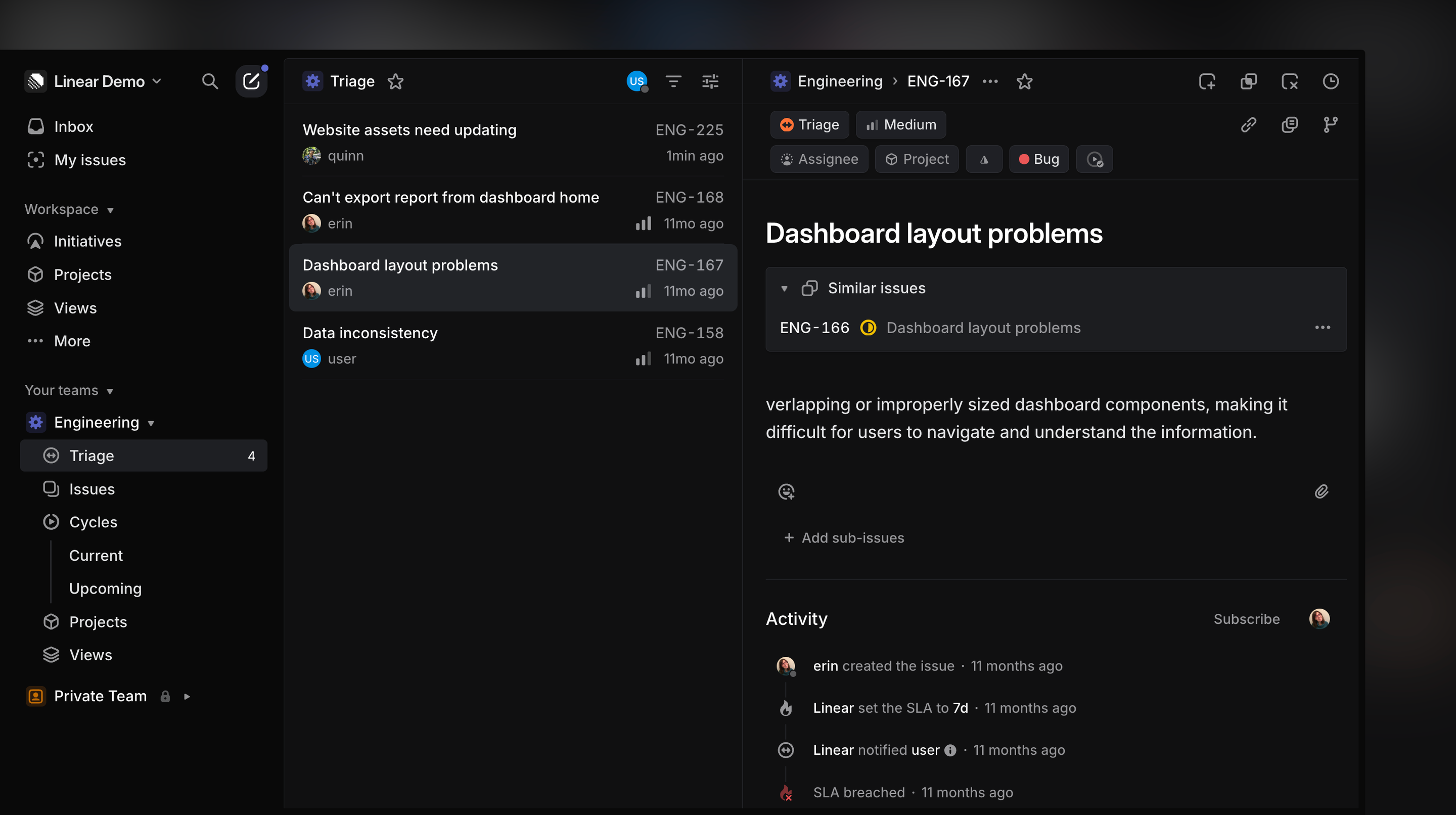1456x815 pixels.
Task: Click the cycle chip icon
Action: (1095, 159)
